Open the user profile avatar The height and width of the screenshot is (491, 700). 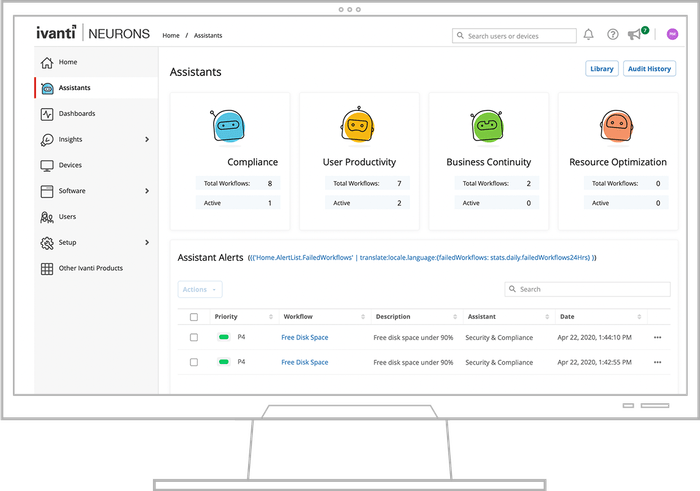pos(672,34)
